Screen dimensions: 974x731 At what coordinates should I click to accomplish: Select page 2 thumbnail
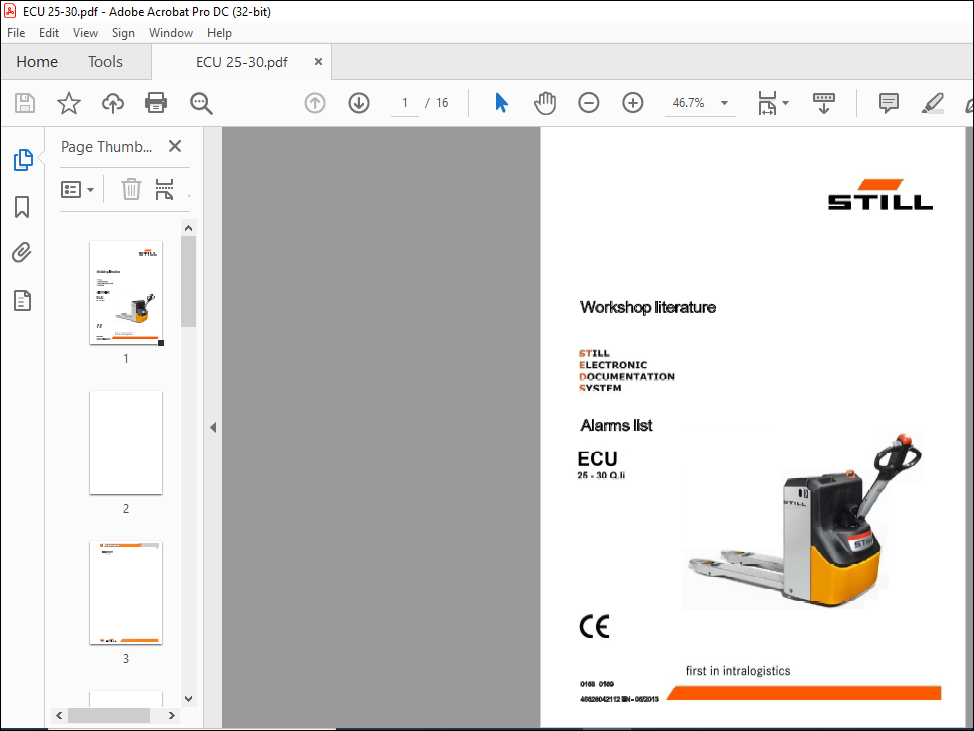[126, 443]
